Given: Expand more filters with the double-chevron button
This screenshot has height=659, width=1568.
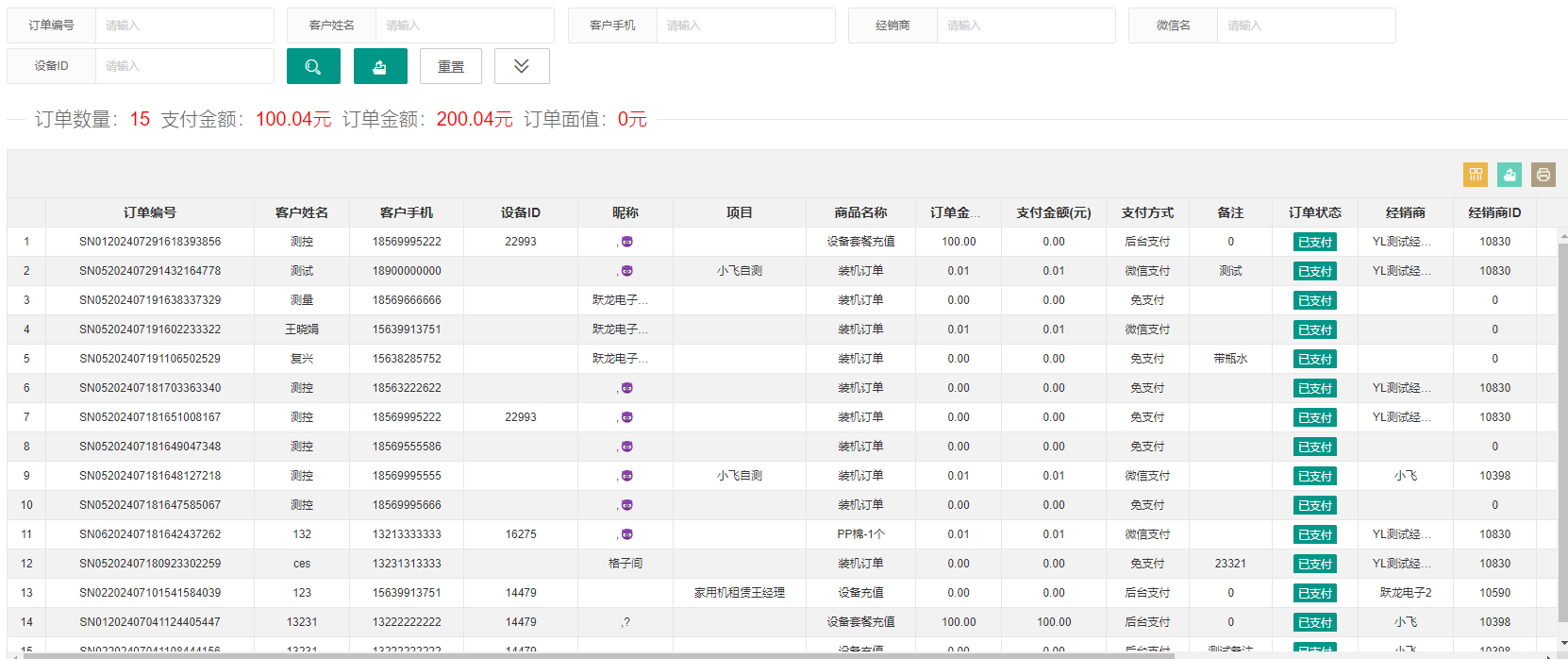Looking at the screenshot, I should 522,66.
